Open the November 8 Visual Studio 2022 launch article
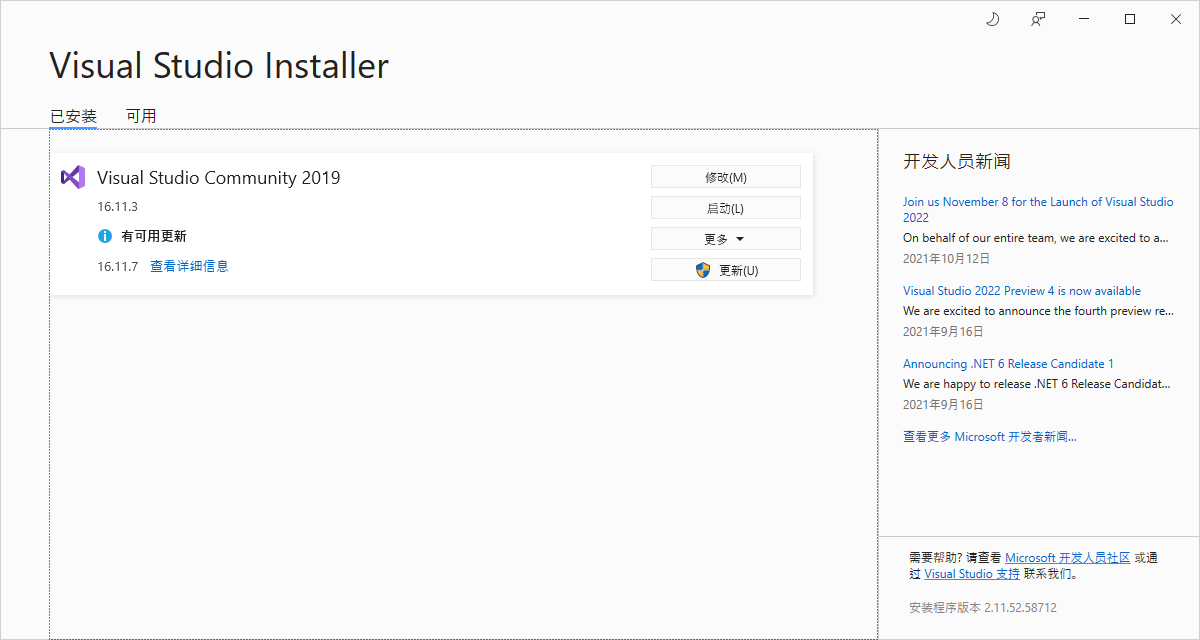Screen dimensions: 1200x640 click(x=1038, y=209)
